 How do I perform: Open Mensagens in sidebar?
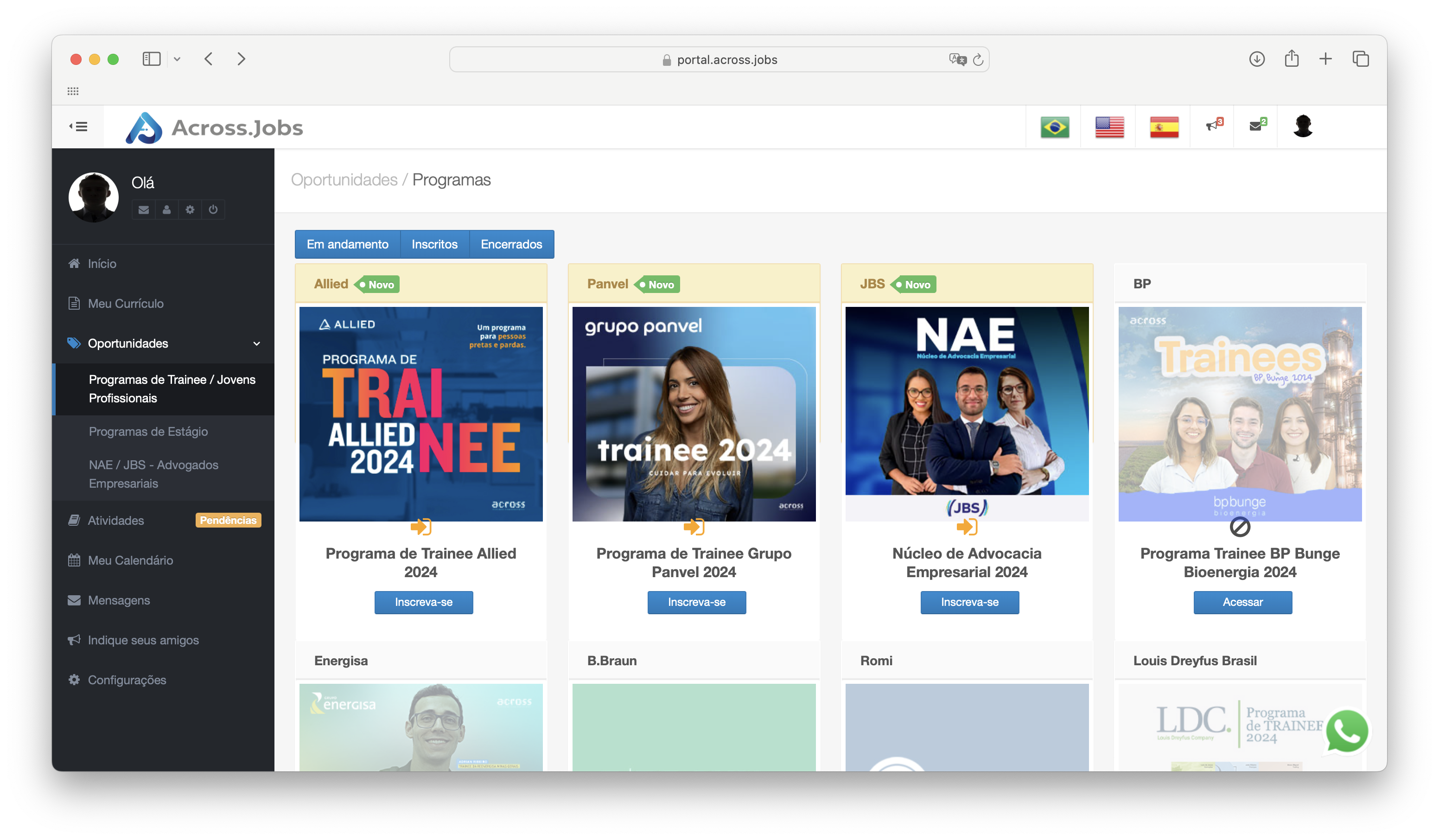pyautogui.click(x=163, y=600)
